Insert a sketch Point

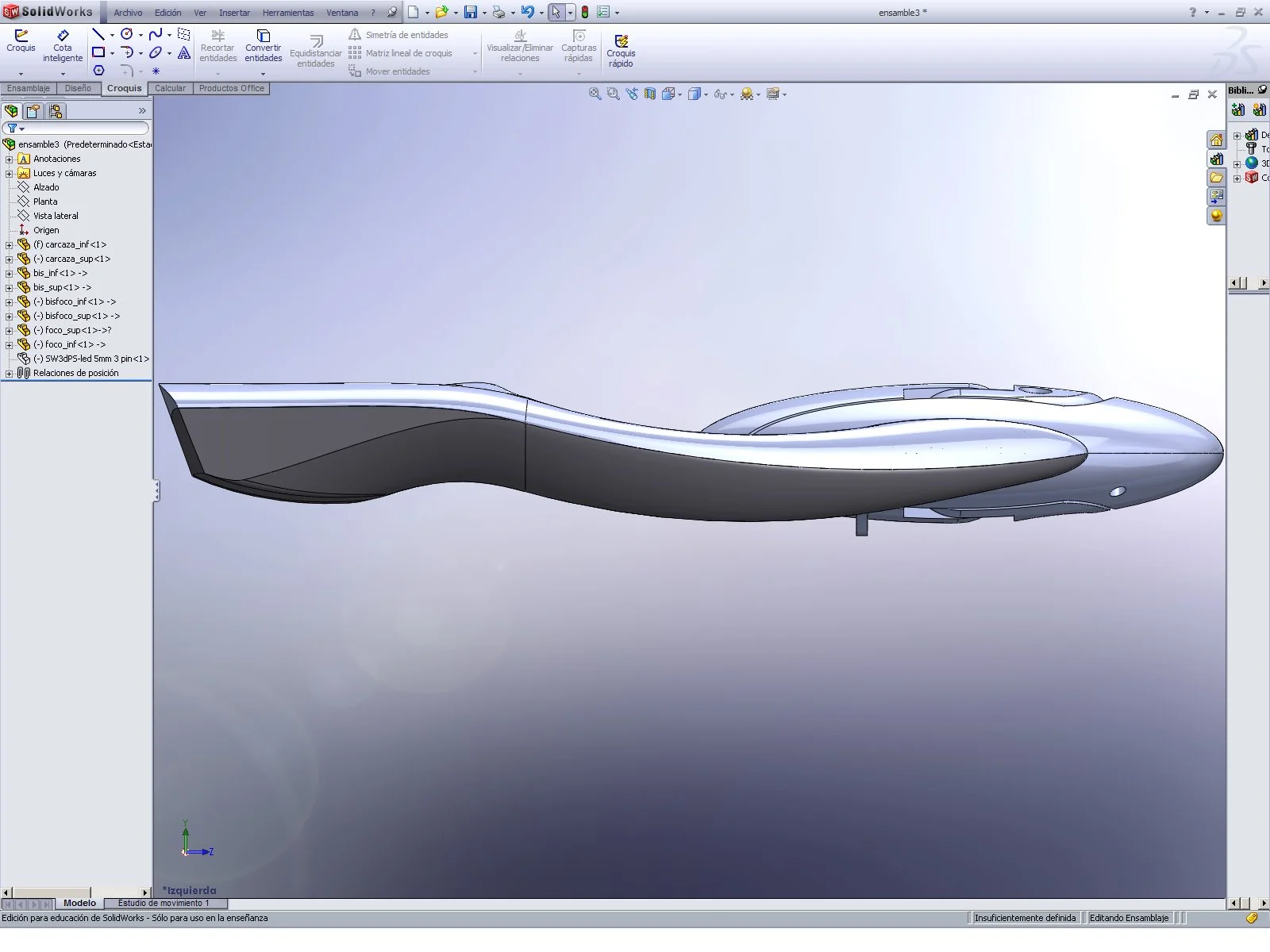(156, 71)
